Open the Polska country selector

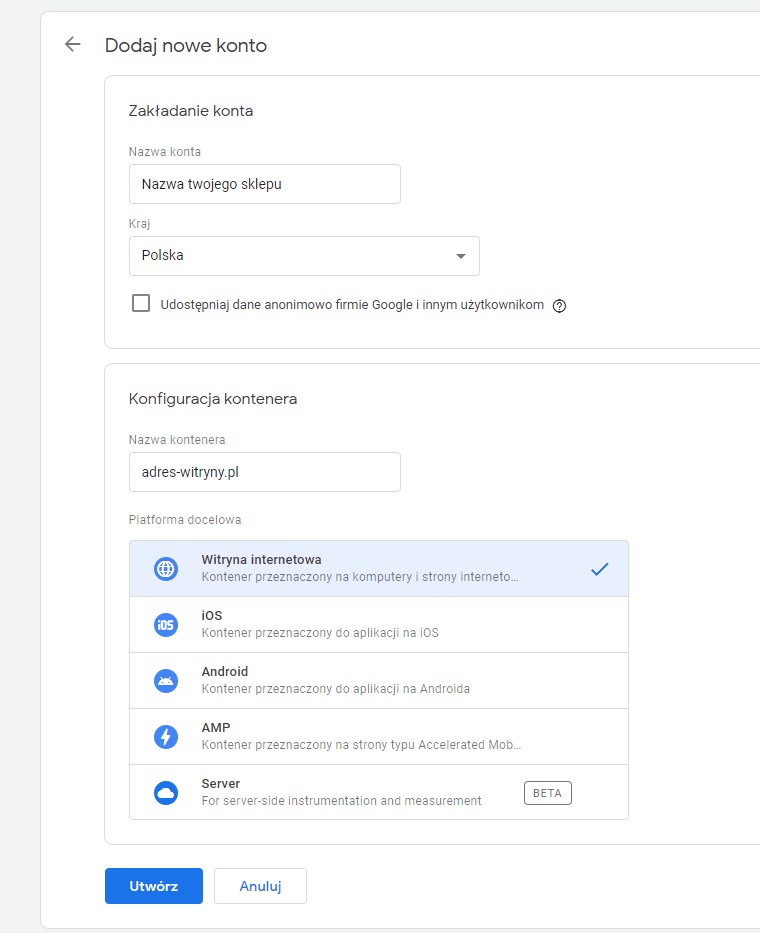(304, 256)
